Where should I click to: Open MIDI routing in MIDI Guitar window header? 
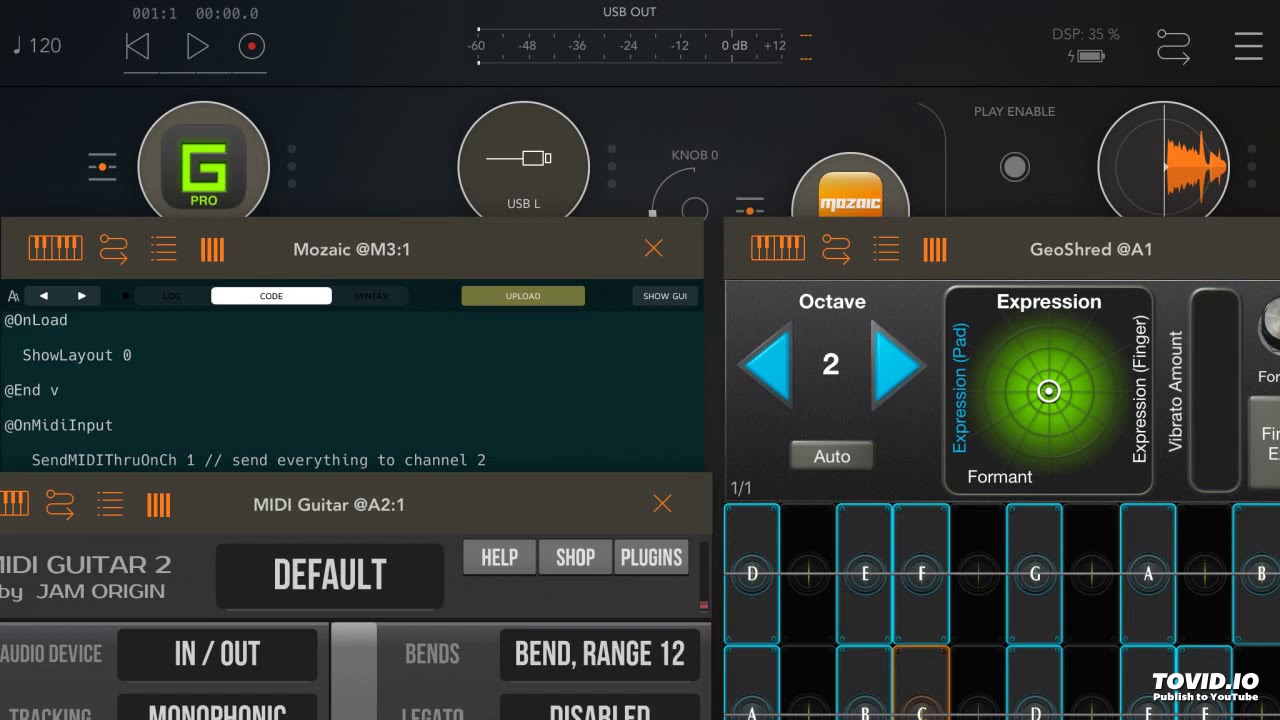(x=60, y=504)
